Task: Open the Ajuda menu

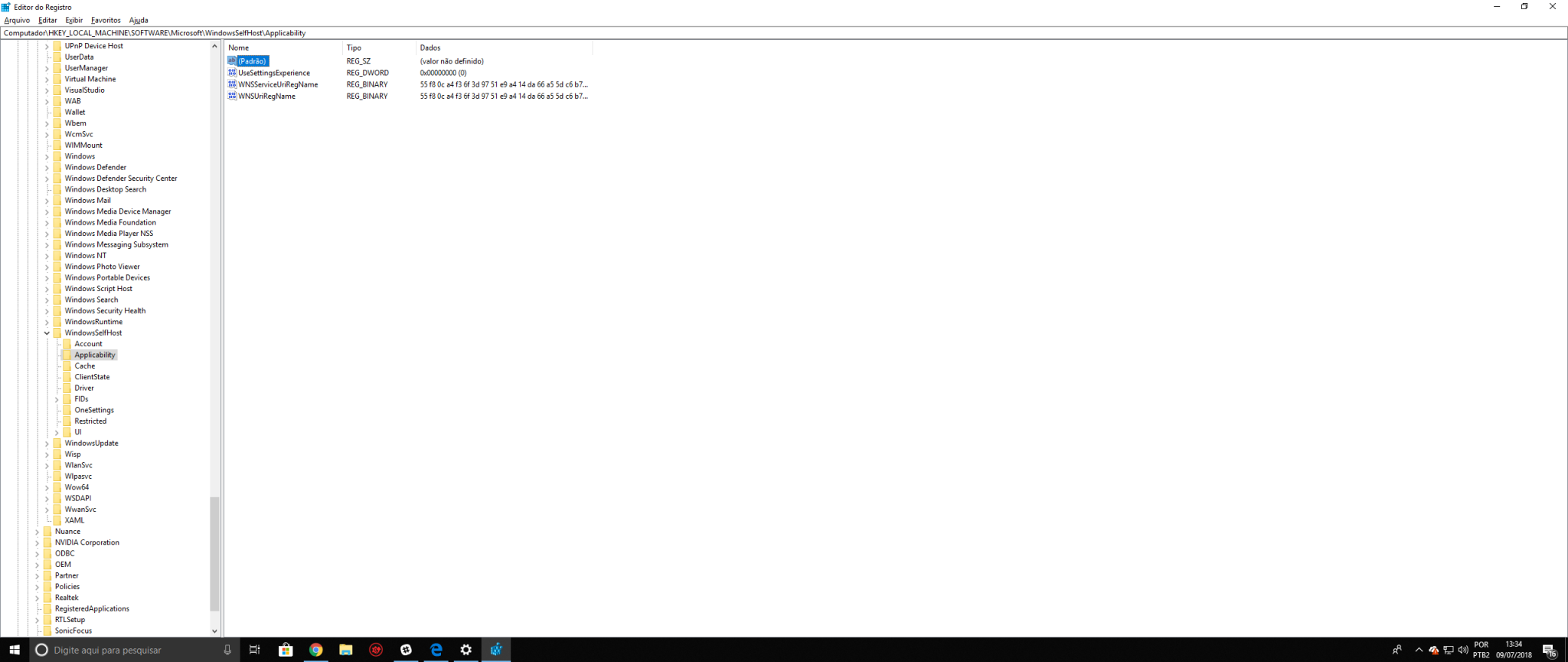Action: tap(139, 20)
